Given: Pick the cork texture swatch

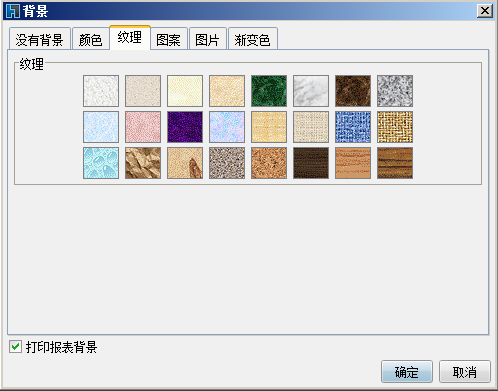Looking at the screenshot, I should click(x=269, y=163).
